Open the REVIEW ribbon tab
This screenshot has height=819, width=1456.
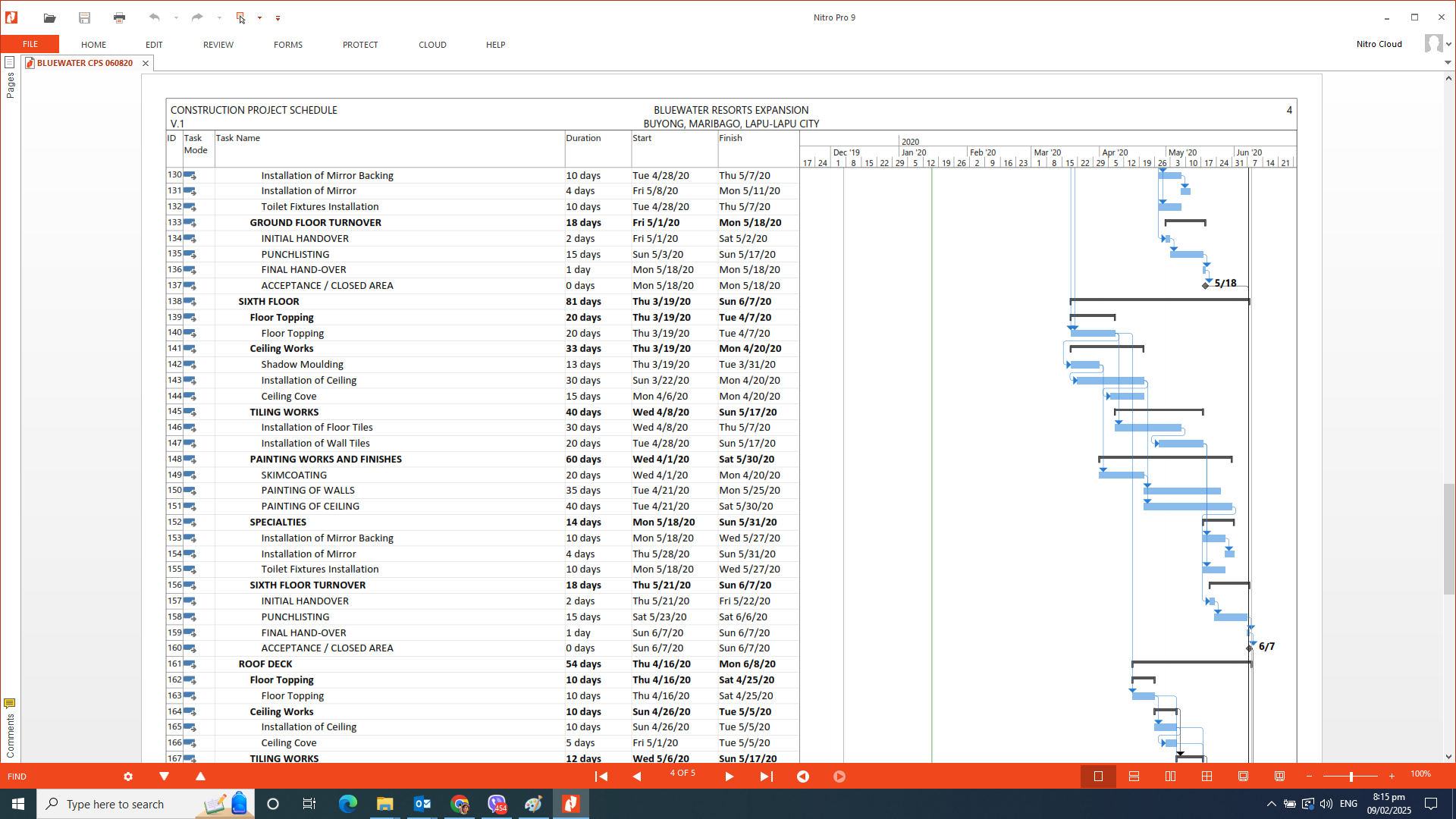pyautogui.click(x=218, y=45)
